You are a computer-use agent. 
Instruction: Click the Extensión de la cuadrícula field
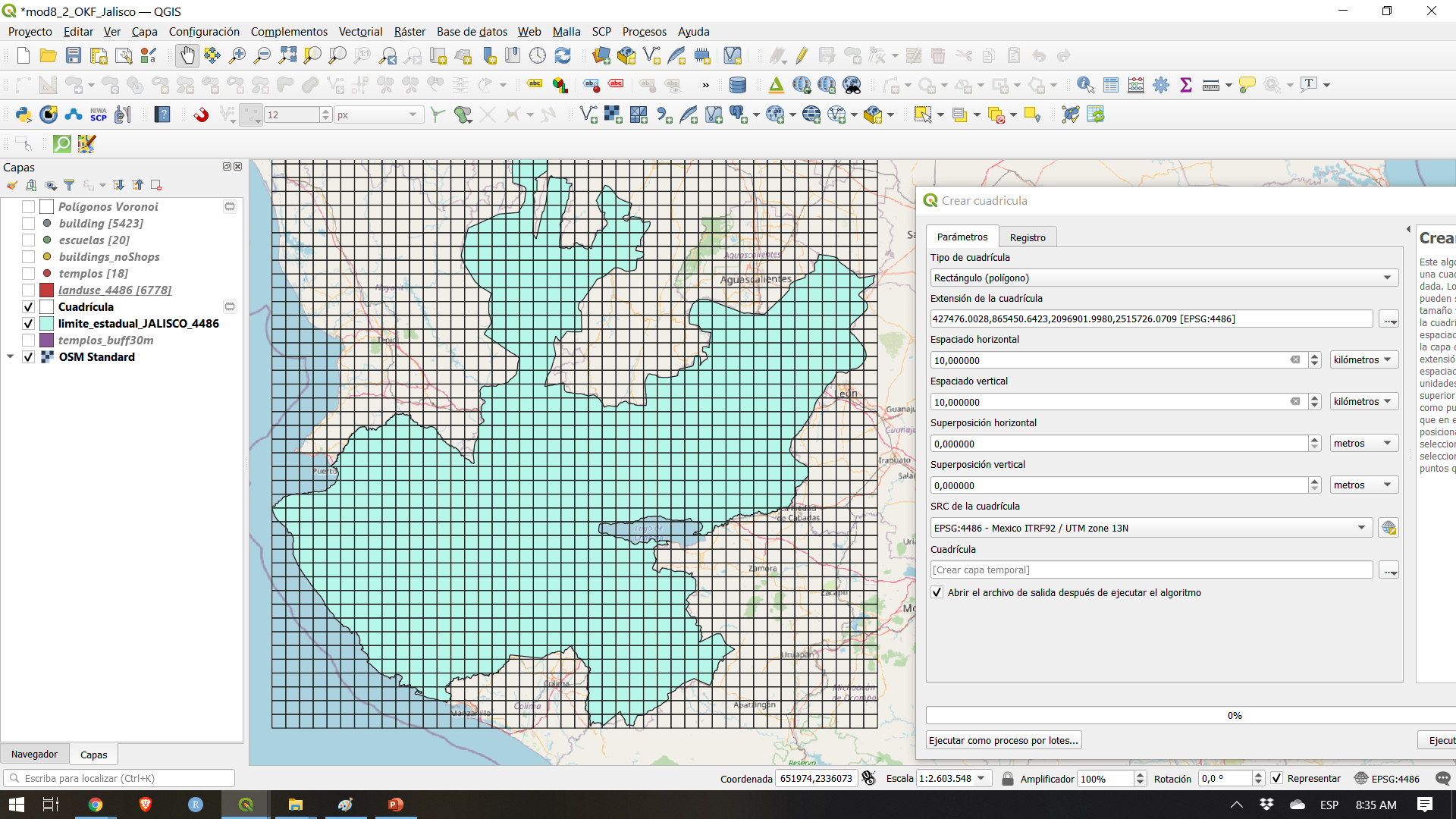click(x=1151, y=318)
